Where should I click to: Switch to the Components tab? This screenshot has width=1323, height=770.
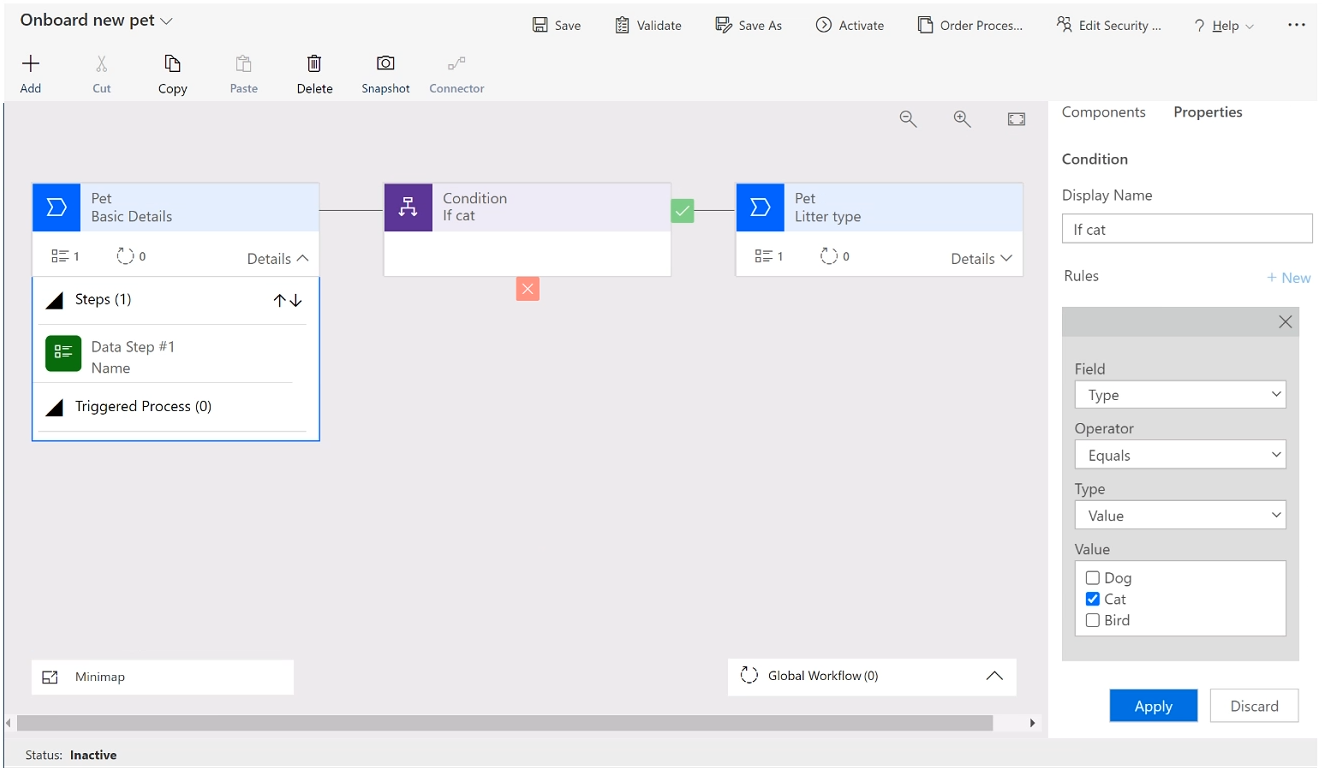(1103, 112)
